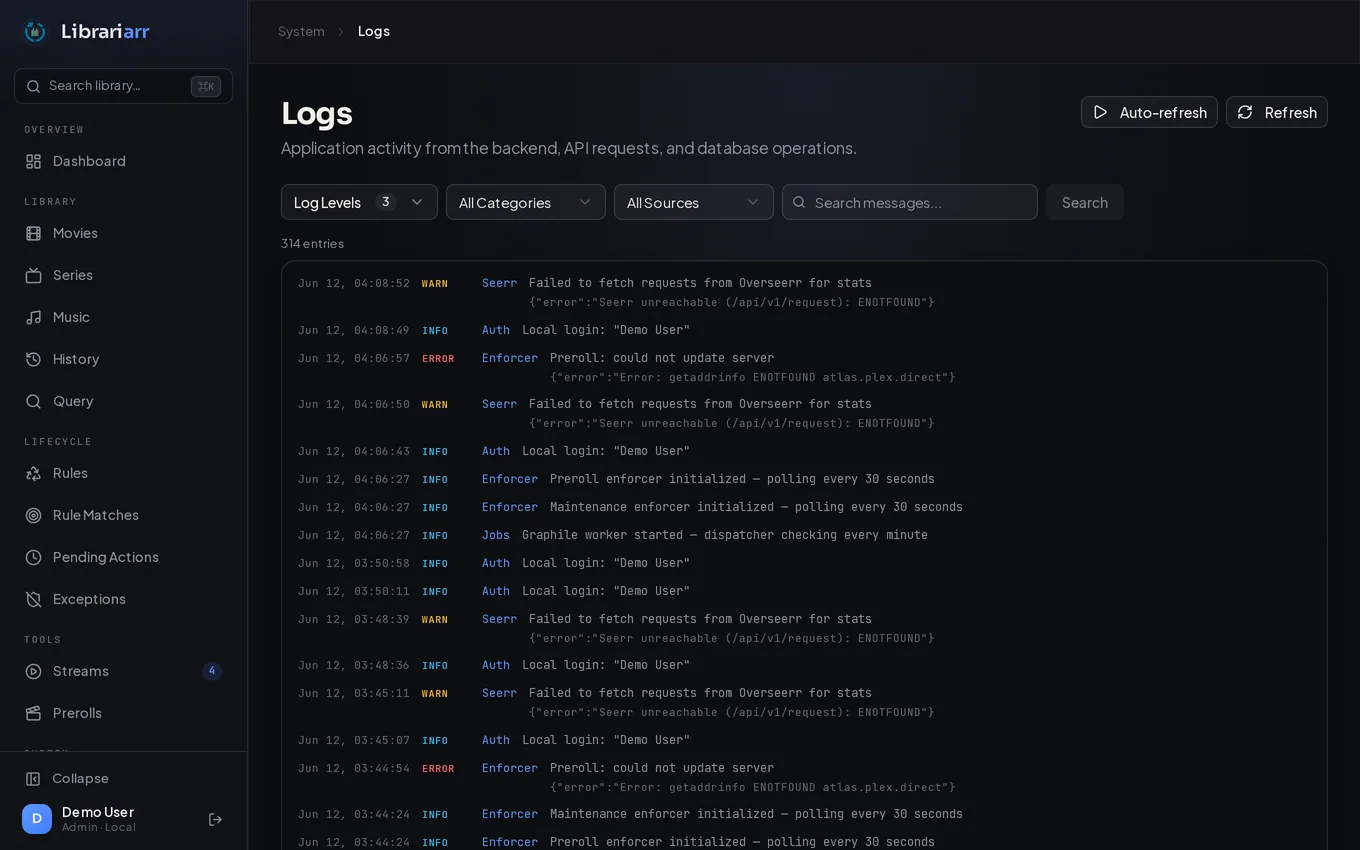The width and height of the screenshot is (1360, 850).
Task: Click the 04:06:50 Seerr ENOTFOUND JSON detail
Action: [732, 423]
